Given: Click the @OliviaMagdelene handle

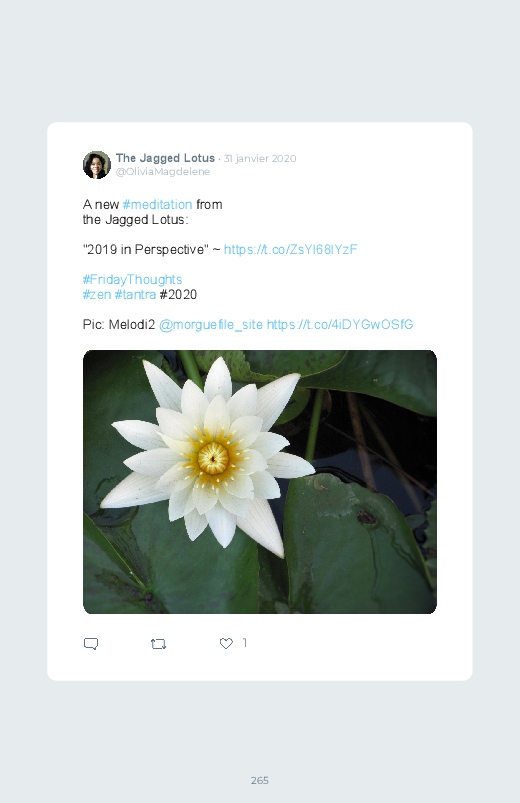Looking at the screenshot, I should pos(163,172).
